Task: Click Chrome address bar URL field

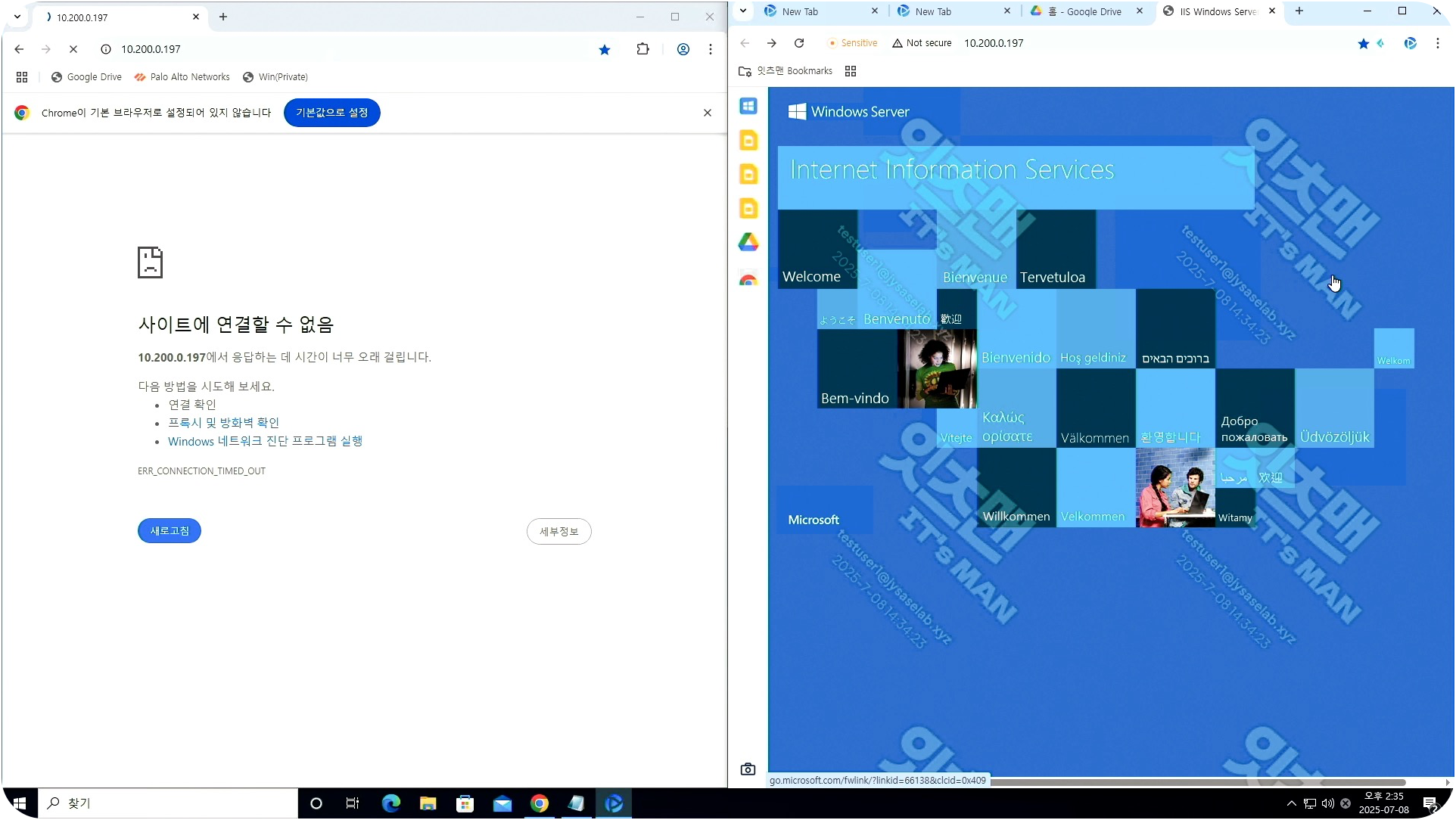Action: (x=348, y=49)
